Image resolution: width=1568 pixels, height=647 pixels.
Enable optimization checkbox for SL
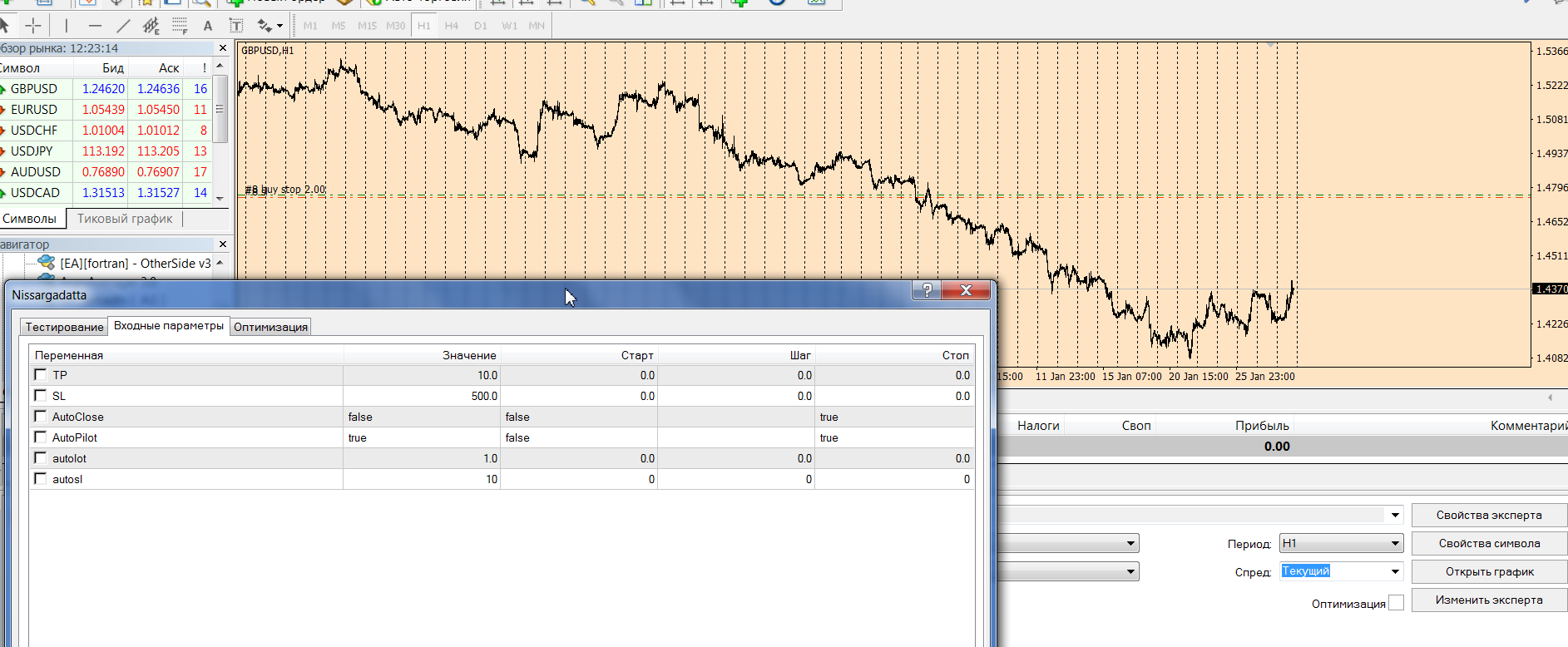40,395
